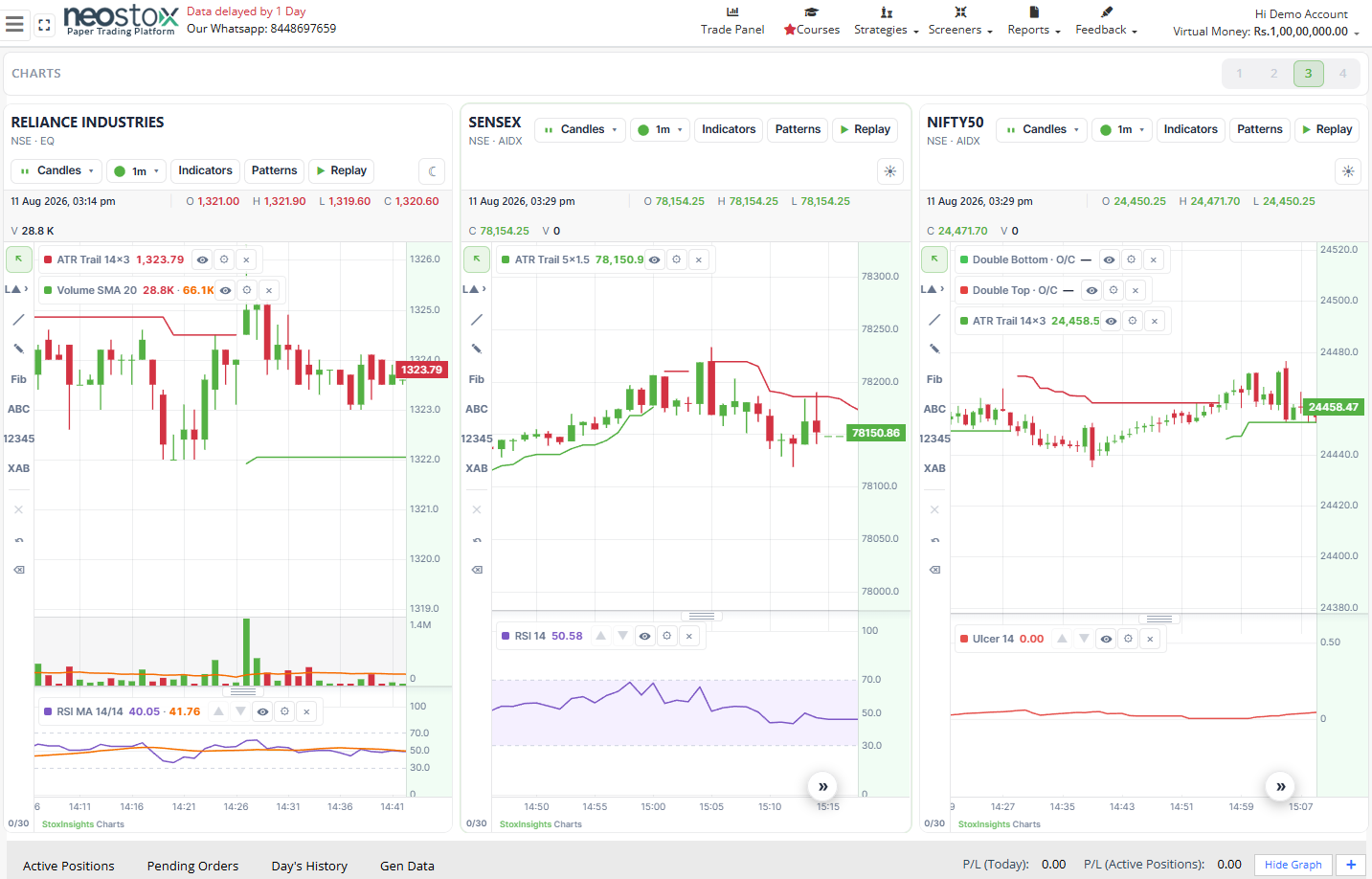Toggle dark mode on Reliance chart
1372x879 pixels.
click(x=433, y=171)
